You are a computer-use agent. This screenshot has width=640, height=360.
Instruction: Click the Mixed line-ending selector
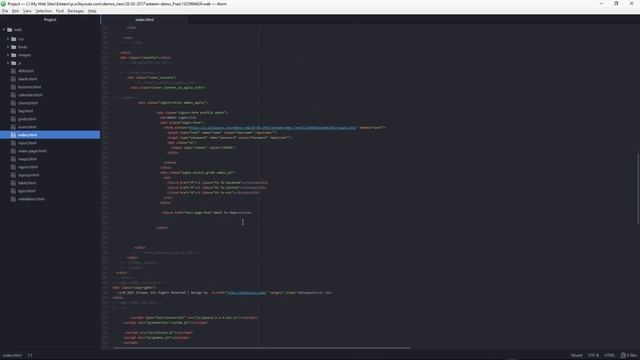576,355
